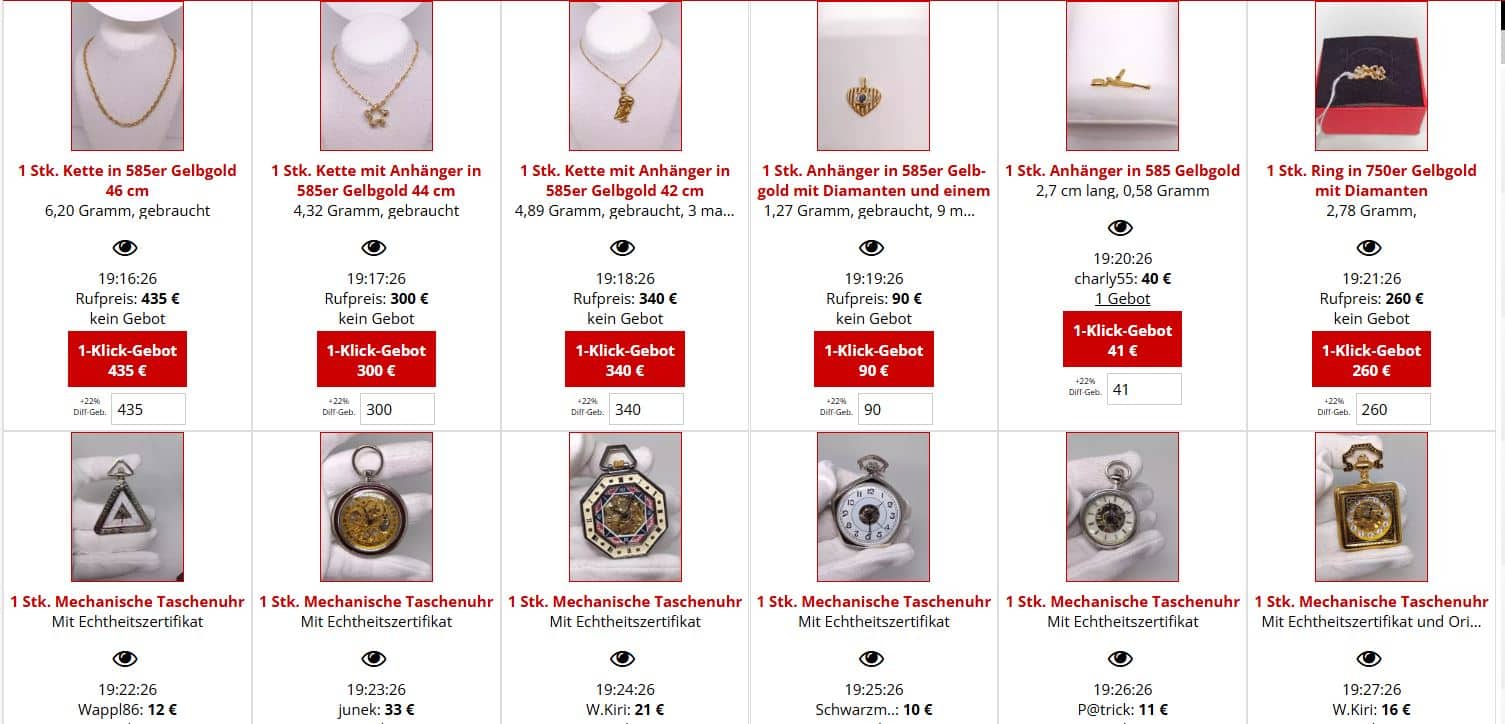
Task: Click eye icon above Wappl86 bid
Action: 125,659
